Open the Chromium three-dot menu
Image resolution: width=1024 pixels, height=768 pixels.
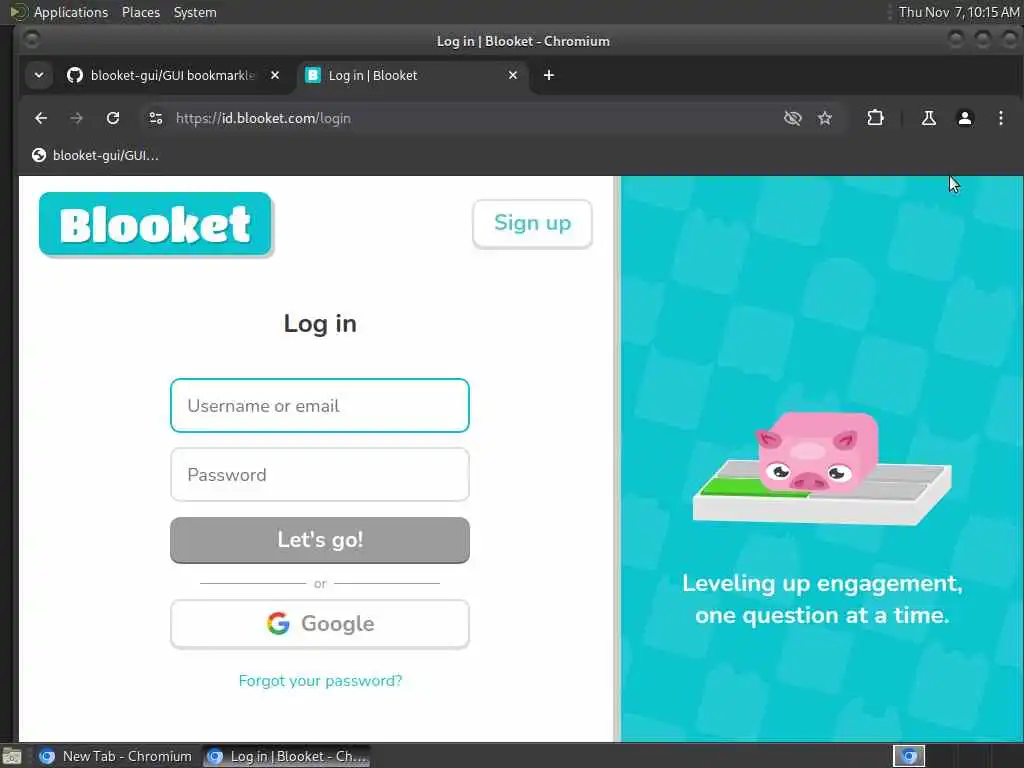pyautogui.click(x=1000, y=118)
